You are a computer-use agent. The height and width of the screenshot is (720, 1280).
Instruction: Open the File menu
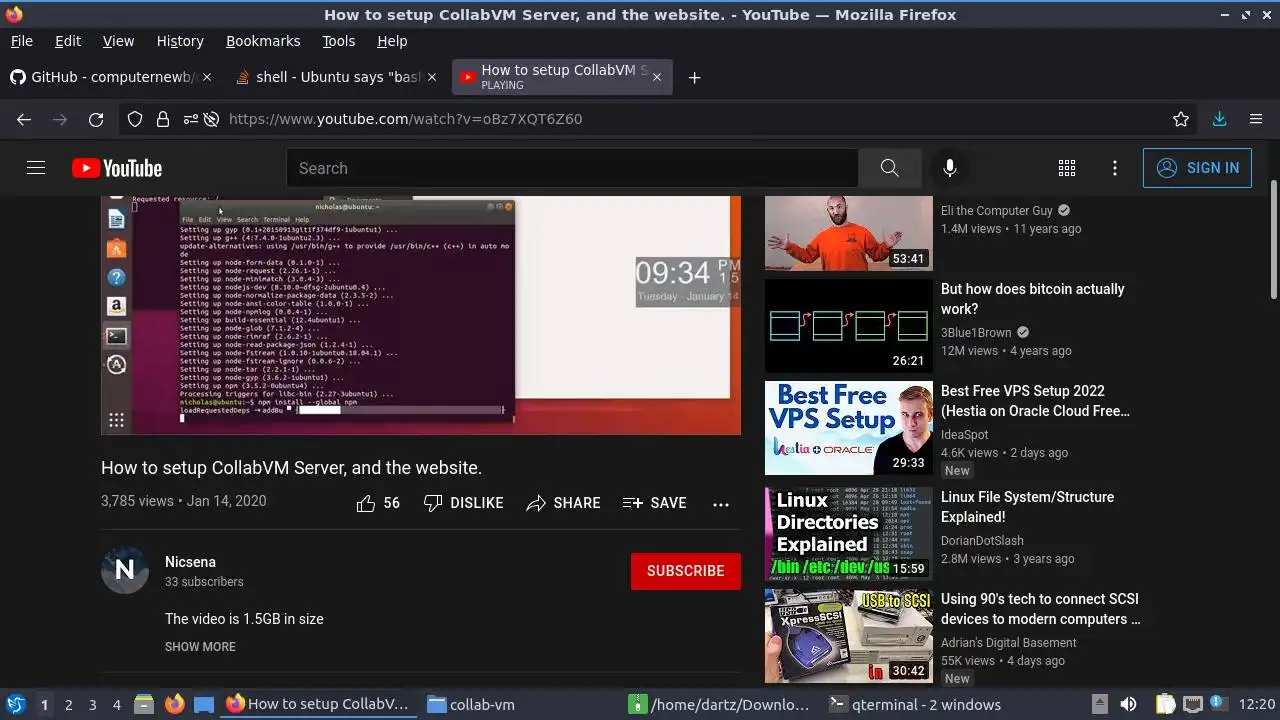[21, 41]
